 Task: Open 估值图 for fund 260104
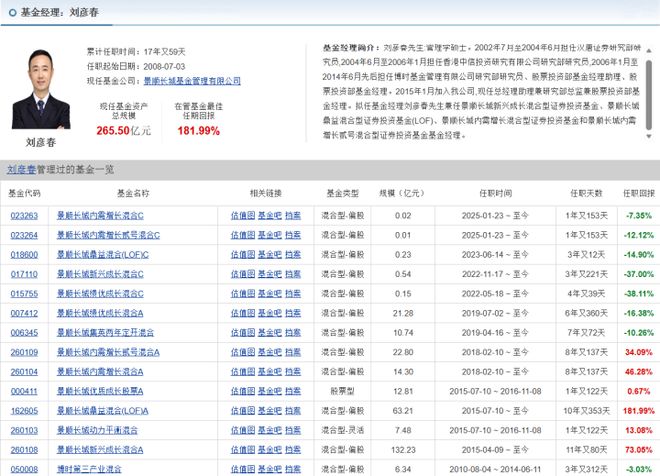pyautogui.click(x=243, y=372)
